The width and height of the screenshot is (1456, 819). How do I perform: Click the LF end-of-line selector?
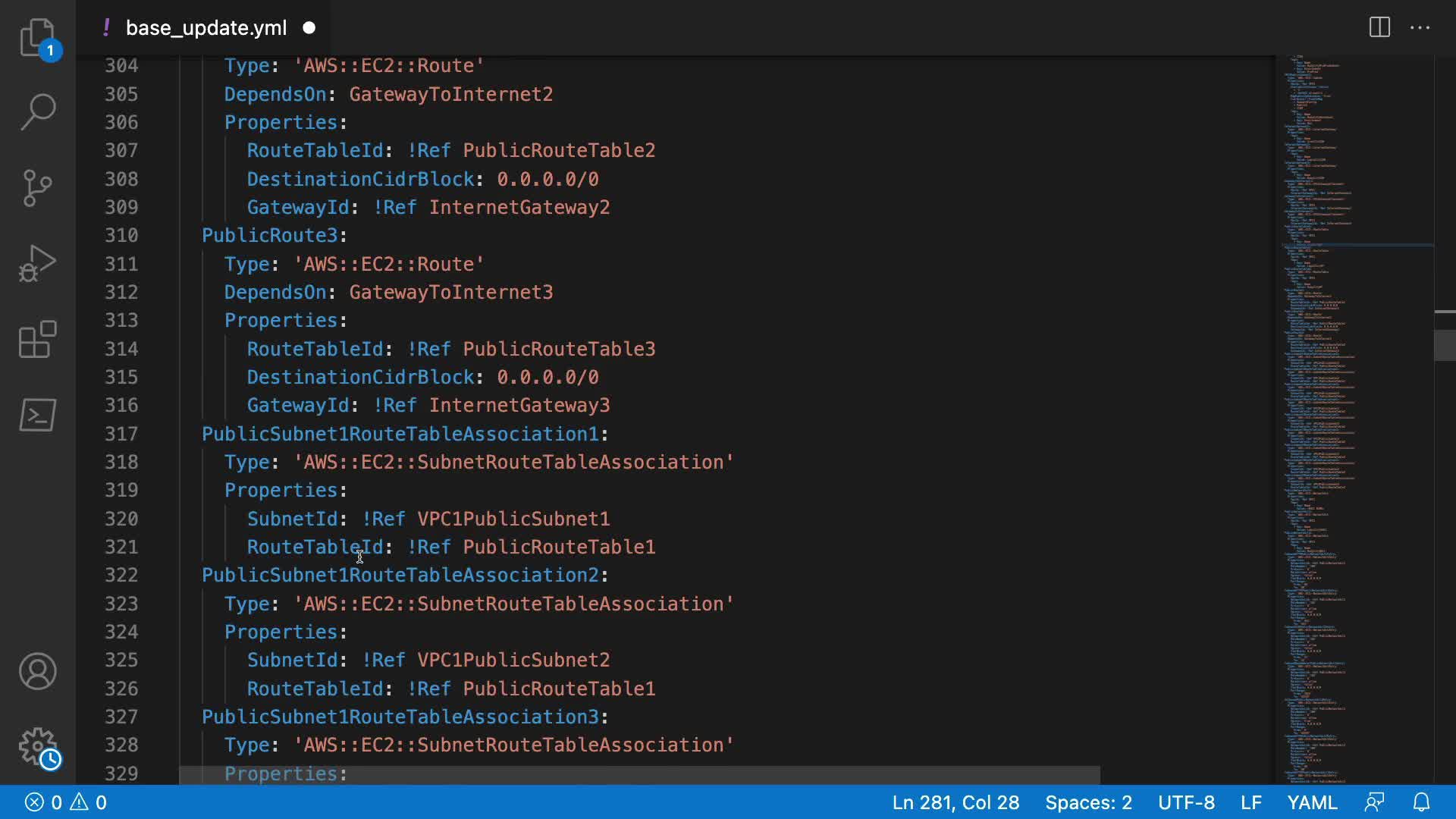1251,802
